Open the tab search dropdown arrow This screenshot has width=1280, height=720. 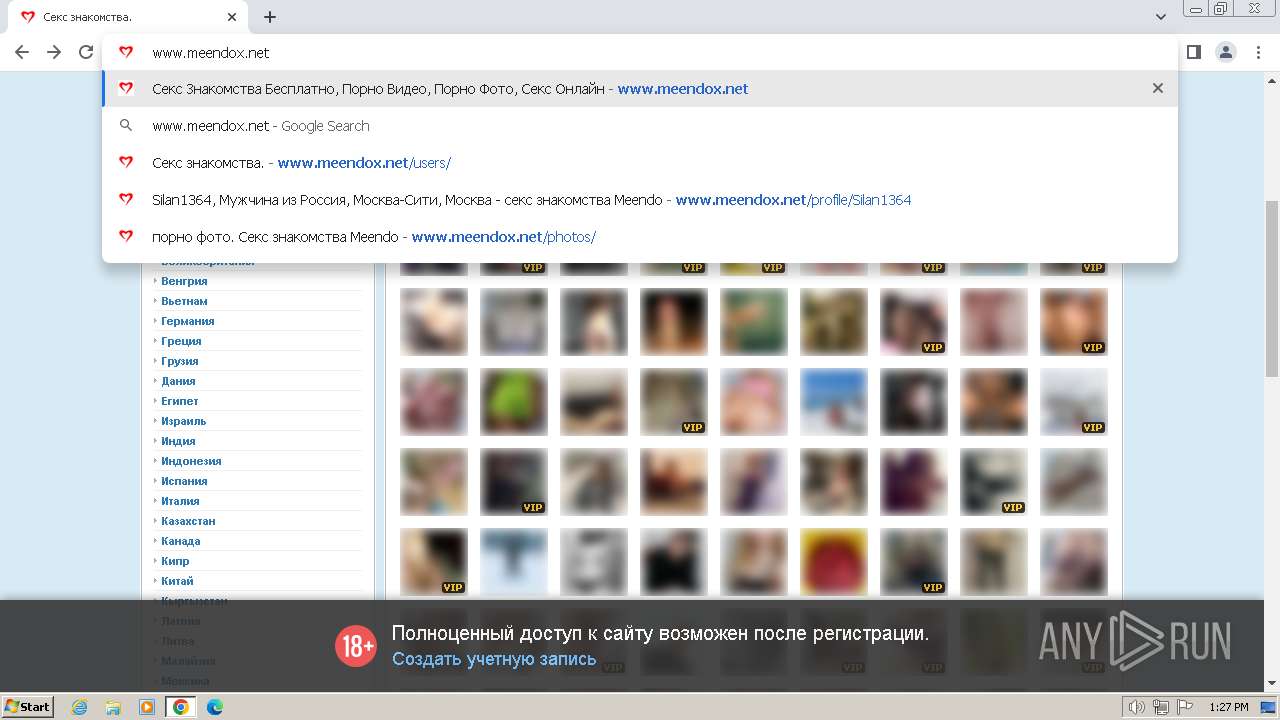(1161, 17)
